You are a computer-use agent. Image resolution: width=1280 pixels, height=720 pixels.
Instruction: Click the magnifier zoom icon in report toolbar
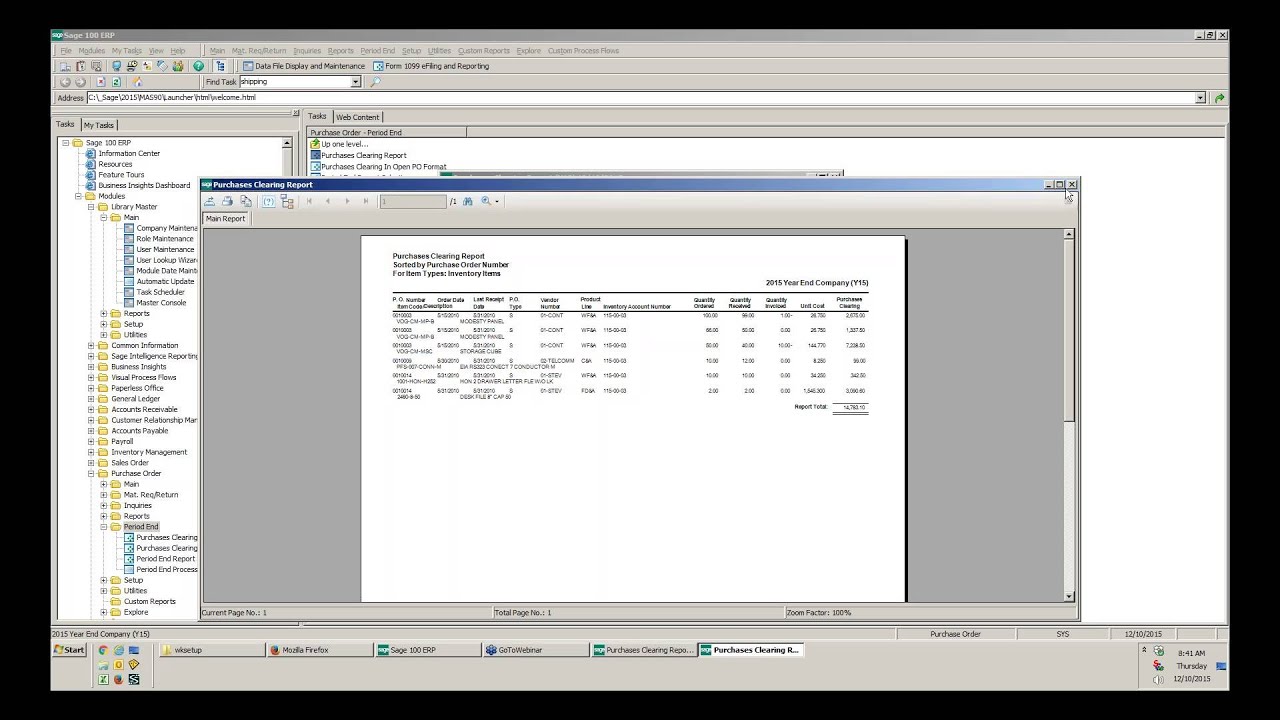click(x=485, y=201)
